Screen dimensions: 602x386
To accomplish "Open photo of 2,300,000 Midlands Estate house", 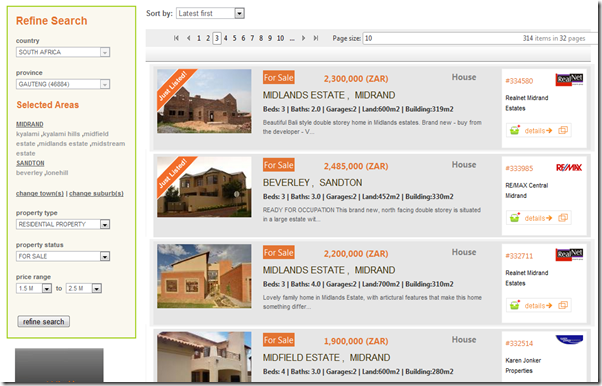I will point(204,101).
